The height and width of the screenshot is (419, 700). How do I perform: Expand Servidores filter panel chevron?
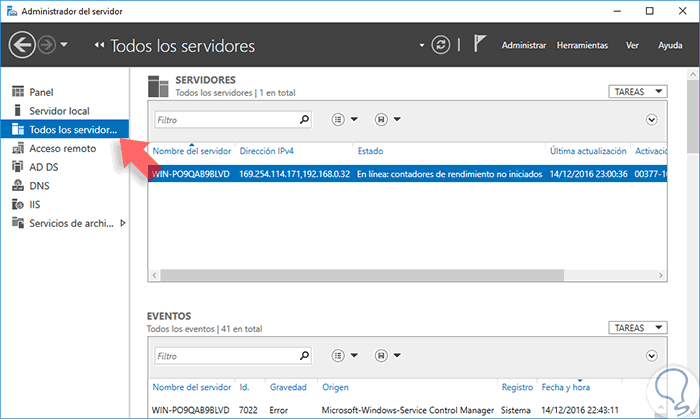point(651,120)
